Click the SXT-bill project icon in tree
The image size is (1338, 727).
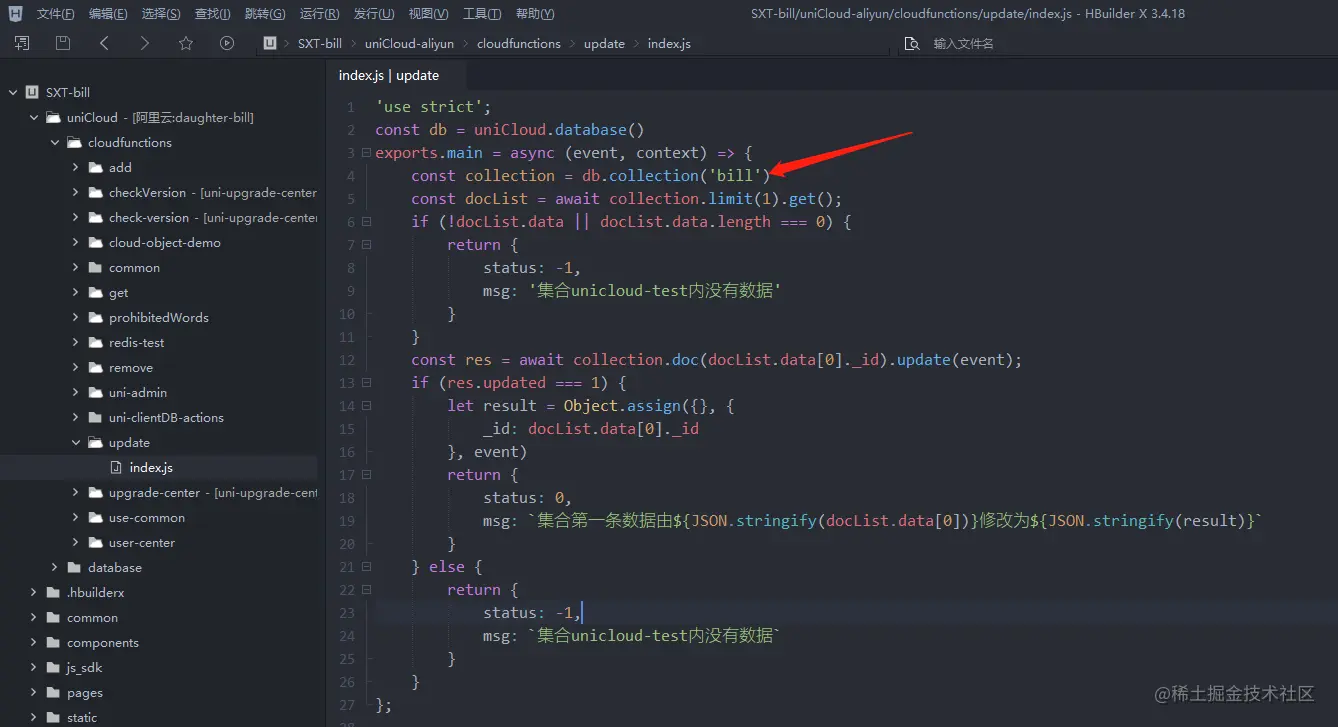pos(32,92)
